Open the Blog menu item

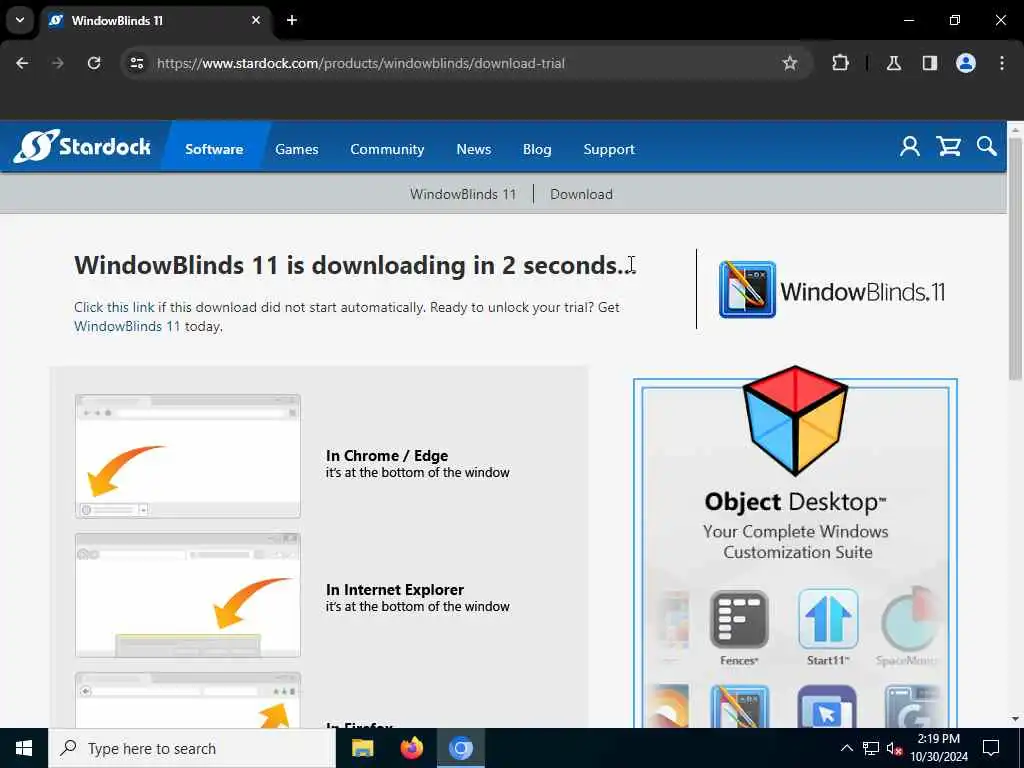[537, 149]
